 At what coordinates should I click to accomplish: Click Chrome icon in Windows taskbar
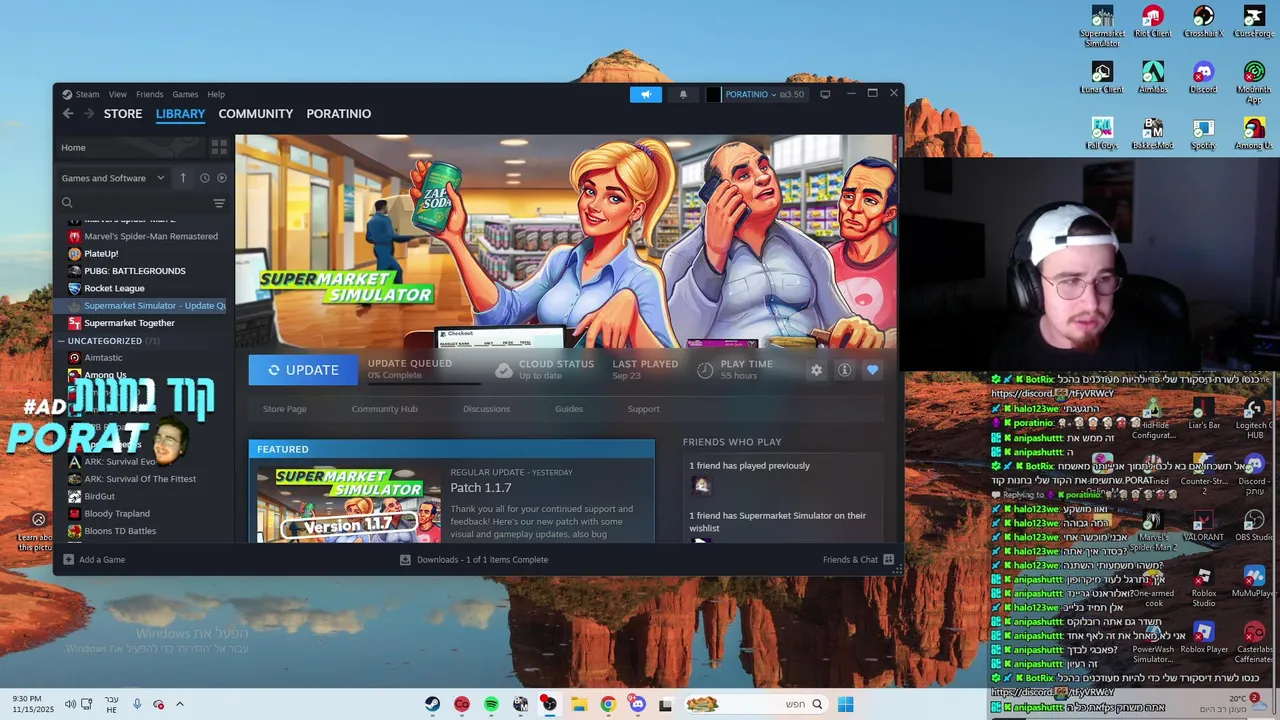(x=608, y=704)
